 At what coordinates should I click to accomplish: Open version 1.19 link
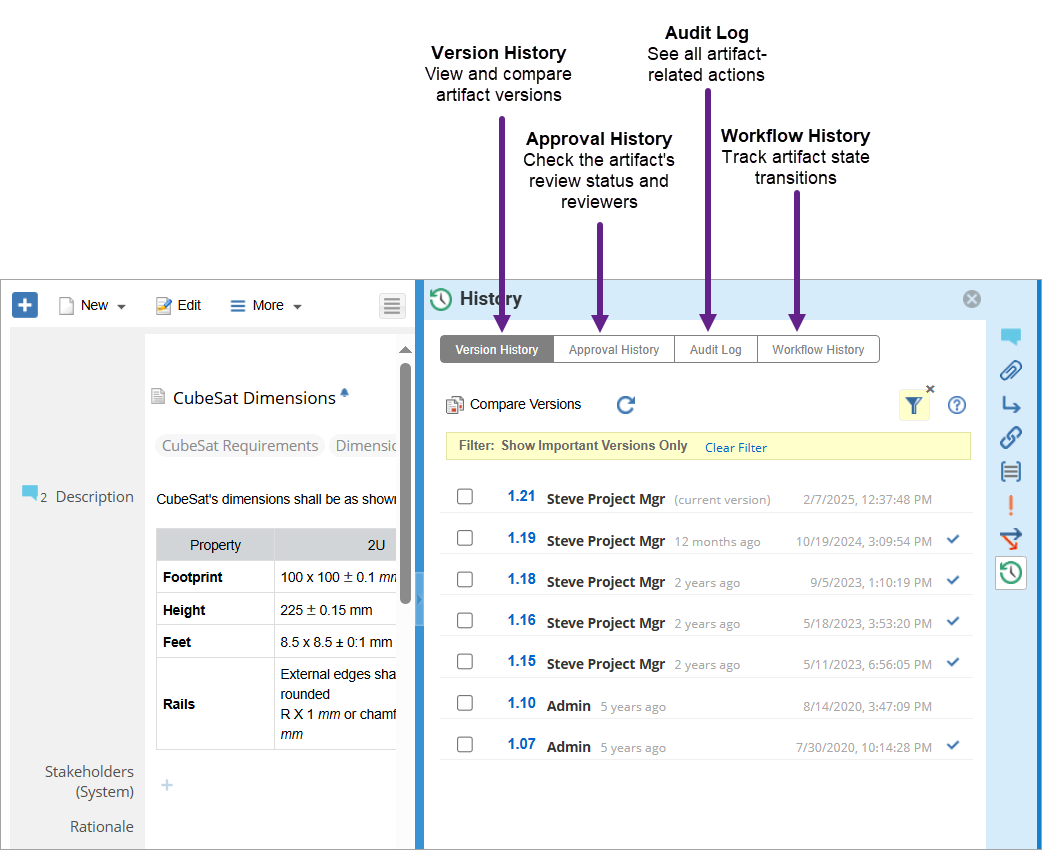pos(521,538)
